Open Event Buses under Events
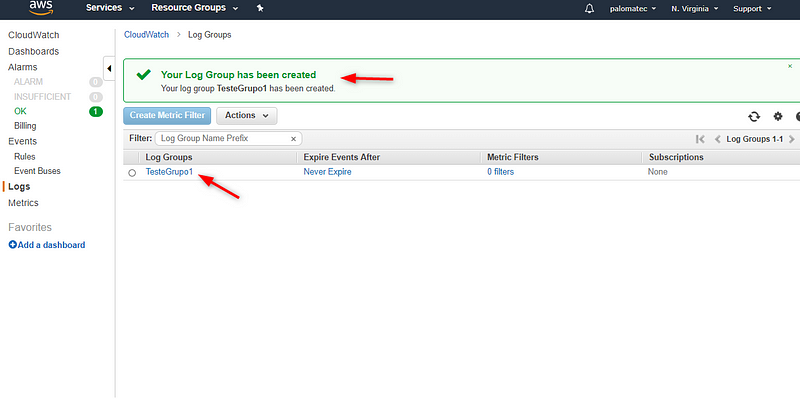Viewport: 800px width, 399px height. tap(37, 171)
